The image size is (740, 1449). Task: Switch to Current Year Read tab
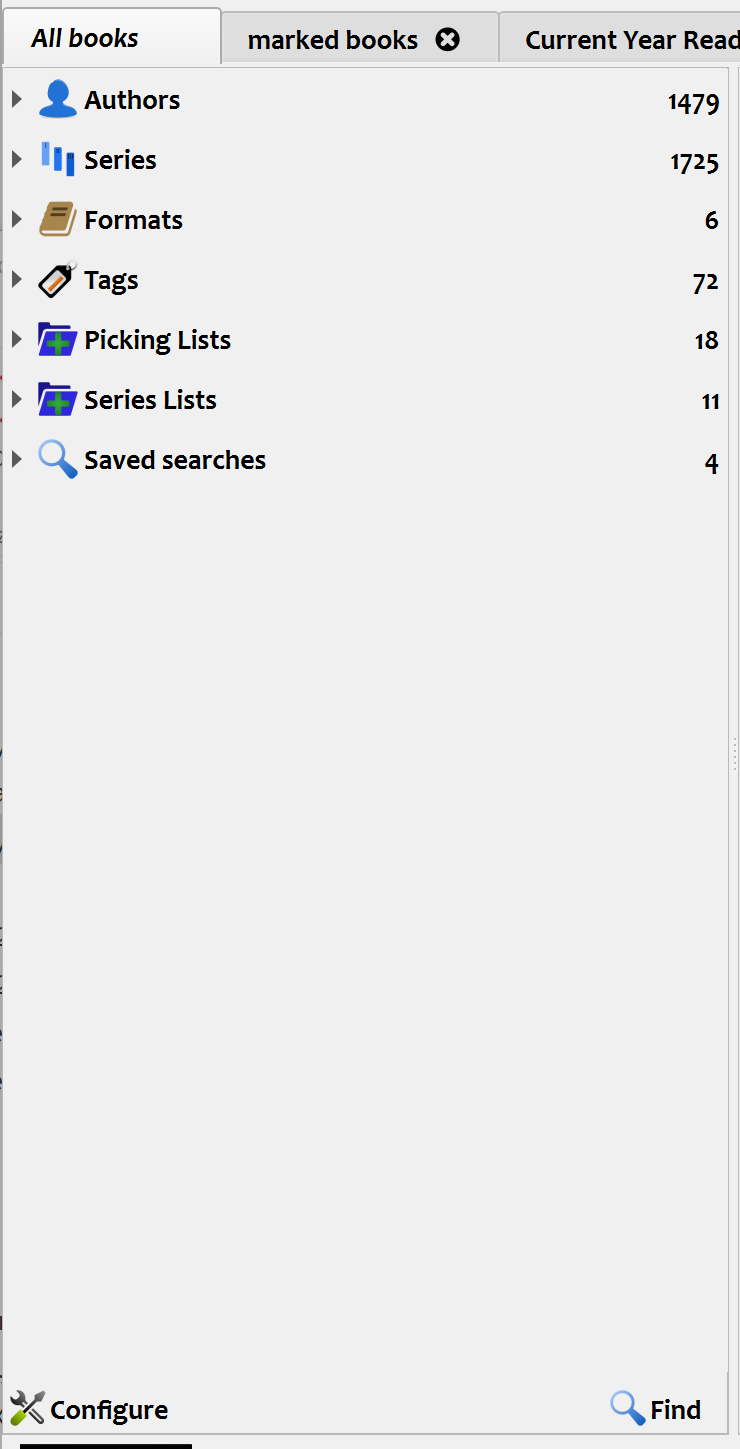(630, 40)
